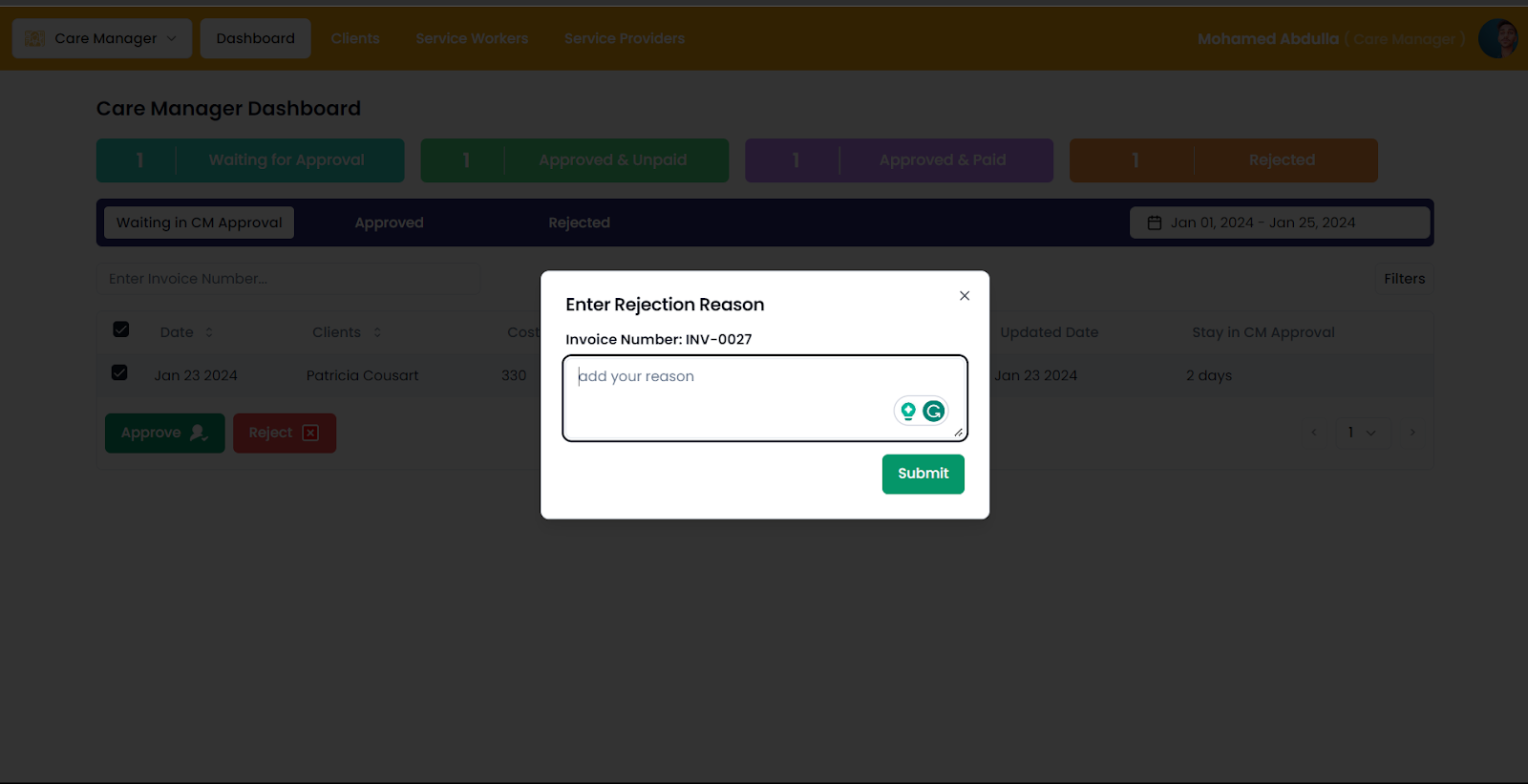Click the red Reject button
Image resolution: width=1528 pixels, height=784 pixels.
tap(284, 433)
